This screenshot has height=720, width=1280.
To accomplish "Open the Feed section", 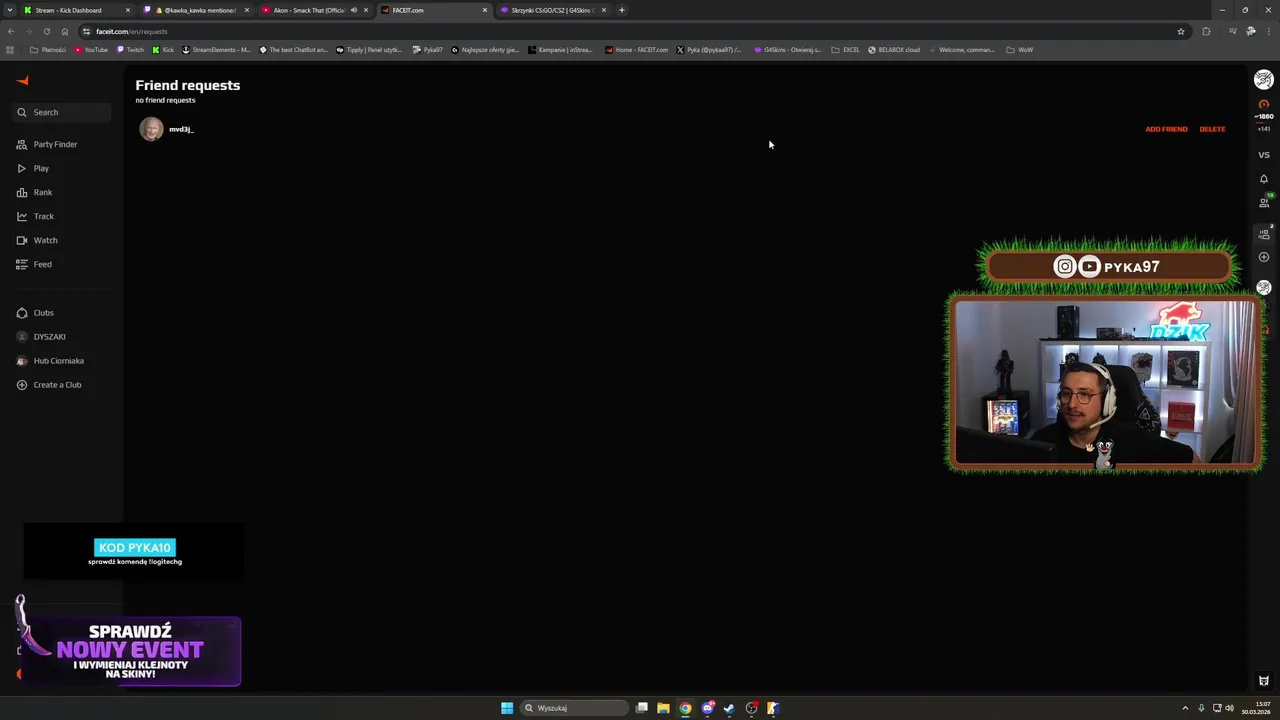I will point(34,264).
